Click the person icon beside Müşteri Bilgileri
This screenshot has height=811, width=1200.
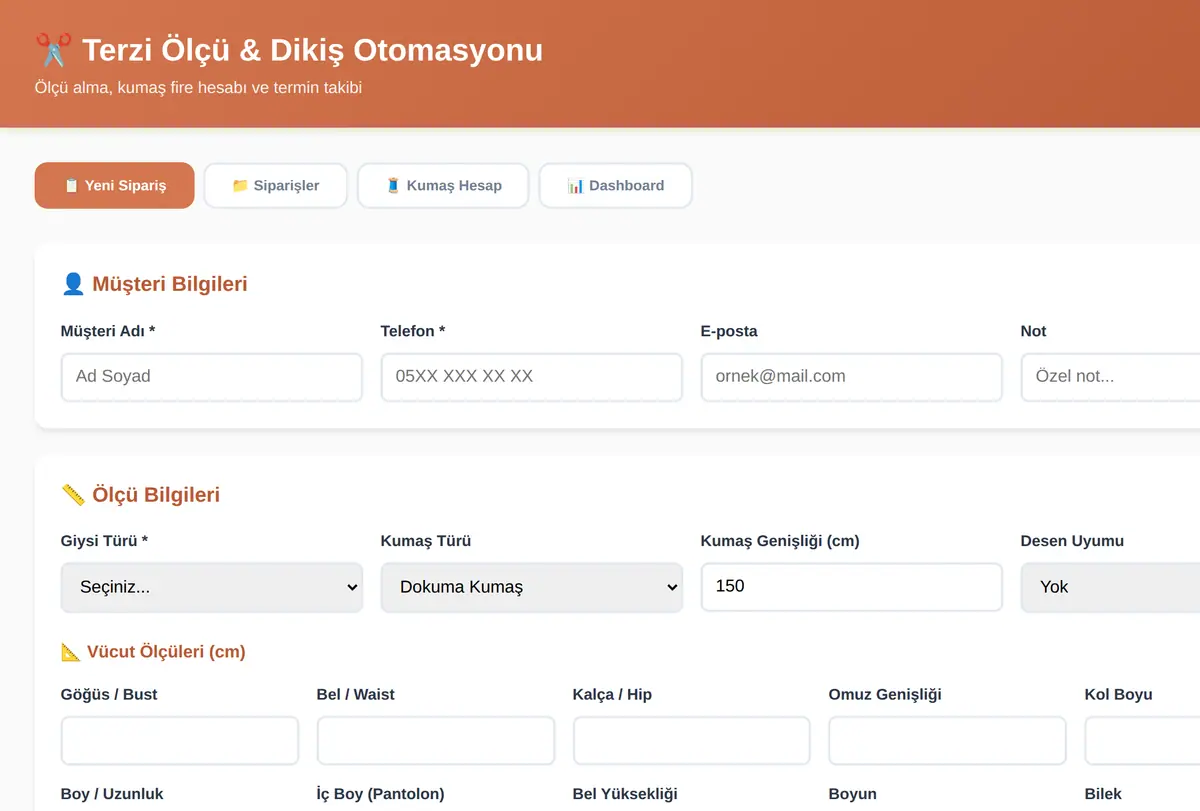(73, 284)
